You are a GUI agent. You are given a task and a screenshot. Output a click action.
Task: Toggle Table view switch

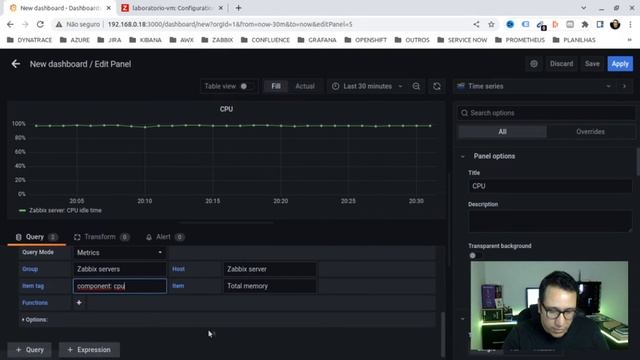click(247, 86)
